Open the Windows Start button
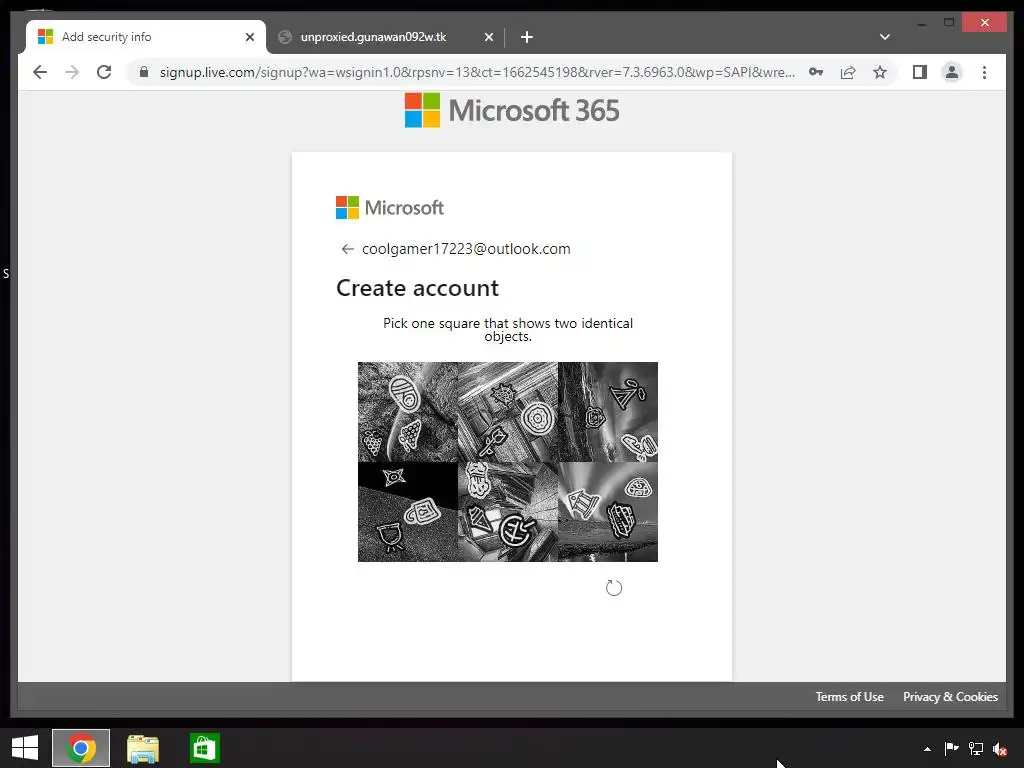Image resolution: width=1024 pixels, height=768 pixels. coord(25,748)
